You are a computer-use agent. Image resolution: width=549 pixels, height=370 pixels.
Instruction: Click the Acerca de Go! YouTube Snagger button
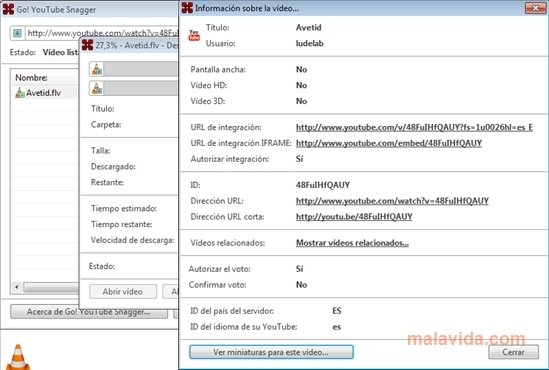(x=89, y=312)
